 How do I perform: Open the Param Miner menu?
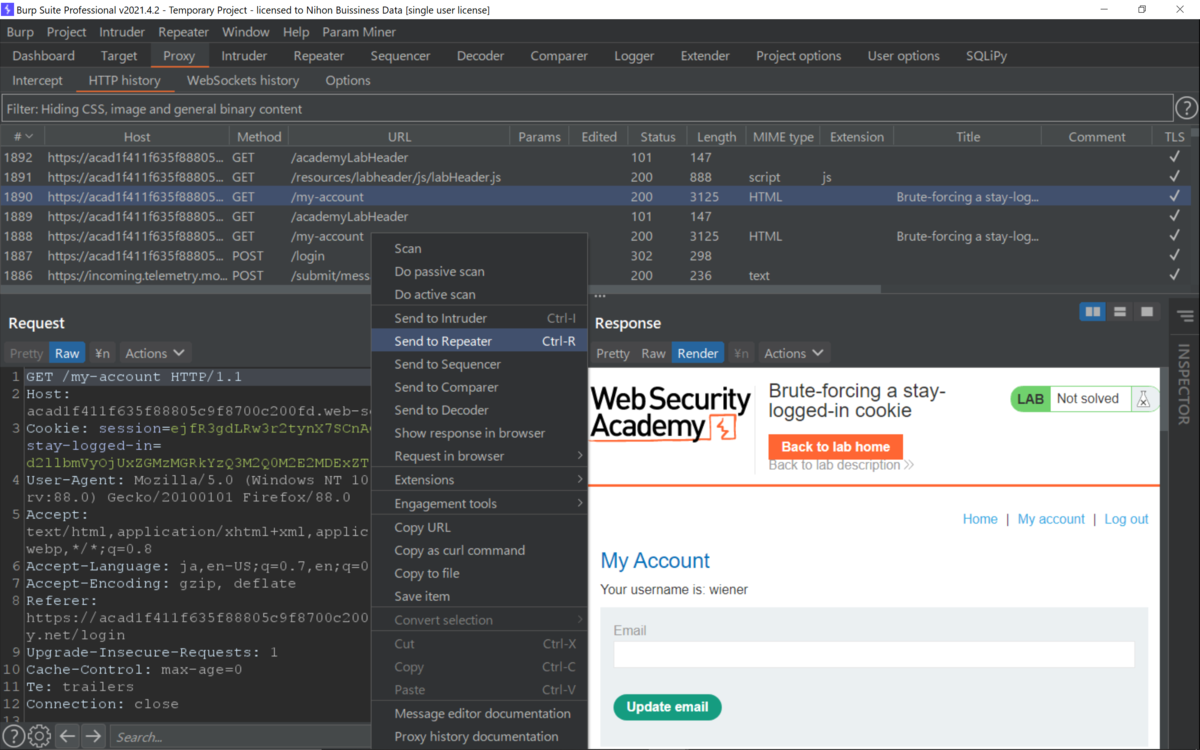(x=359, y=32)
